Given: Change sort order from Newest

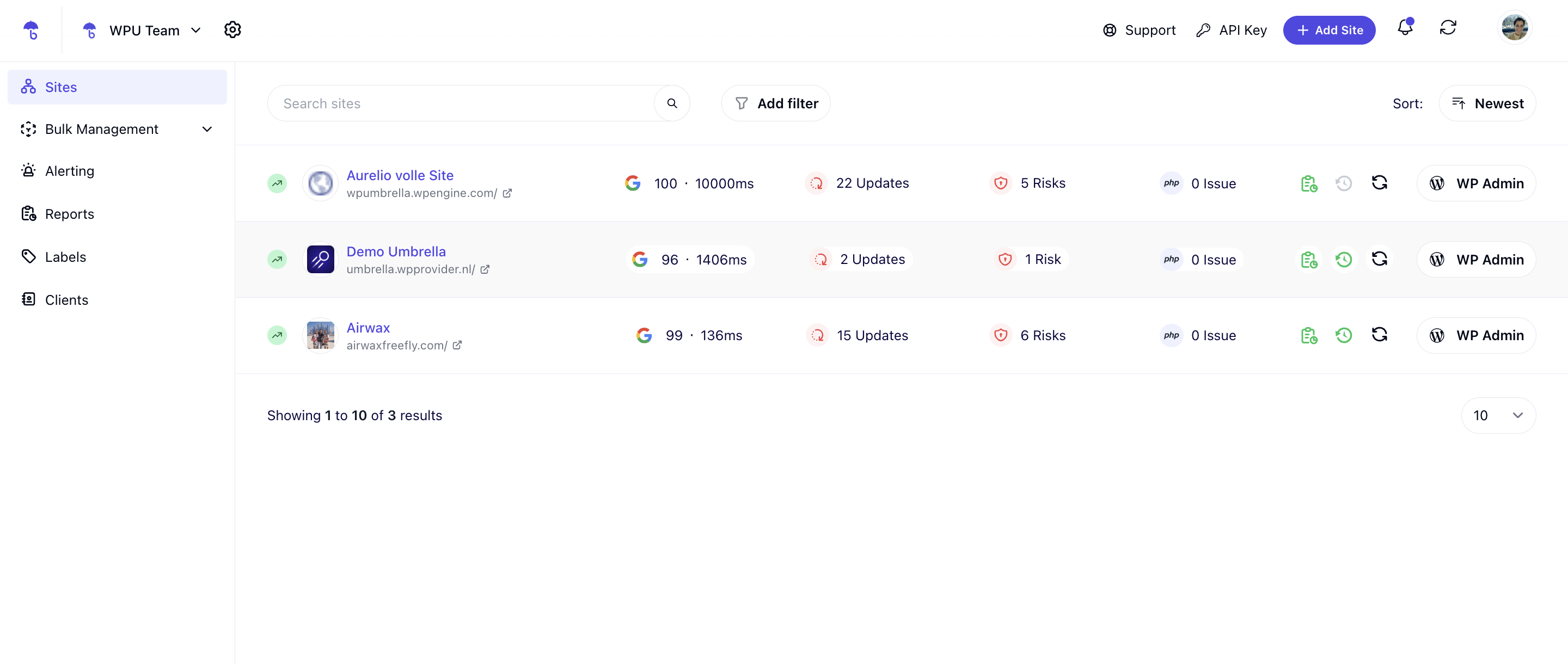Looking at the screenshot, I should point(1486,103).
